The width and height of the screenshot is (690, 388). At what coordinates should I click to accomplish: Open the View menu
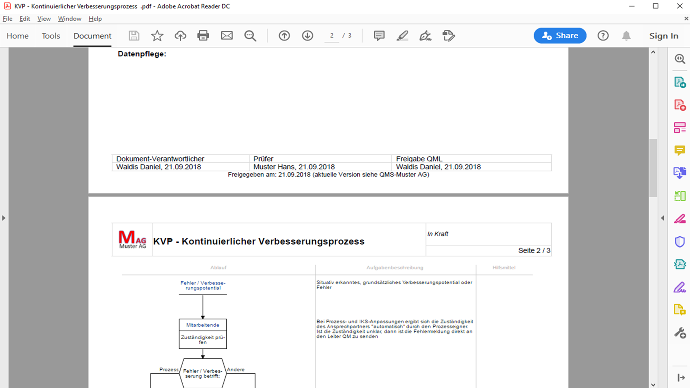pyautogui.click(x=44, y=19)
